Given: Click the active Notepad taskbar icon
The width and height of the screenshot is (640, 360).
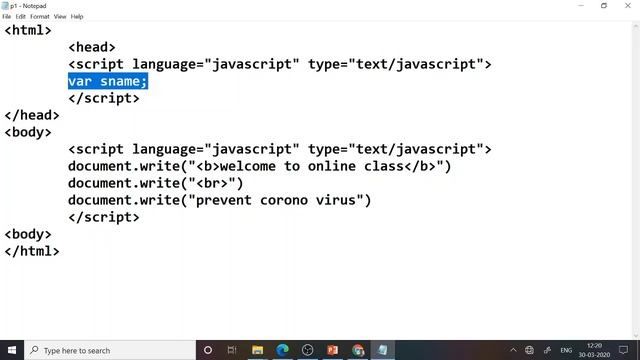Looking at the screenshot, I should 383,350.
